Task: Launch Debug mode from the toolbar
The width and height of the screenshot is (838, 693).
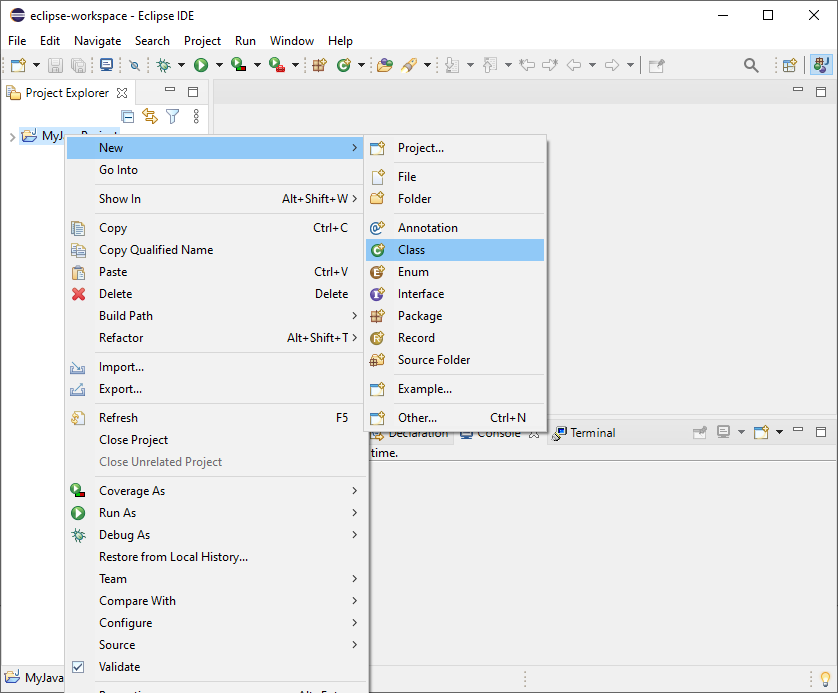Action: pyautogui.click(x=161, y=64)
